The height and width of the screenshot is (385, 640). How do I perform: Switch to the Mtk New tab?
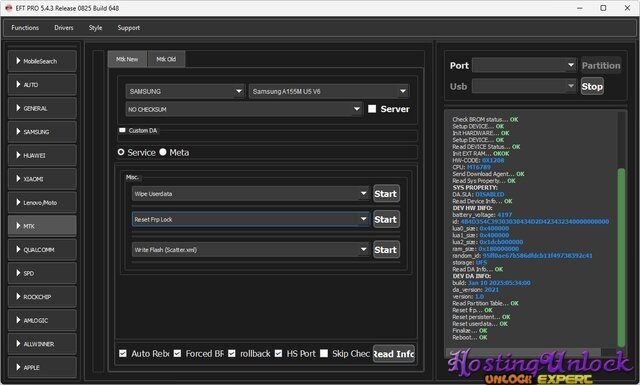click(x=127, y=59)
